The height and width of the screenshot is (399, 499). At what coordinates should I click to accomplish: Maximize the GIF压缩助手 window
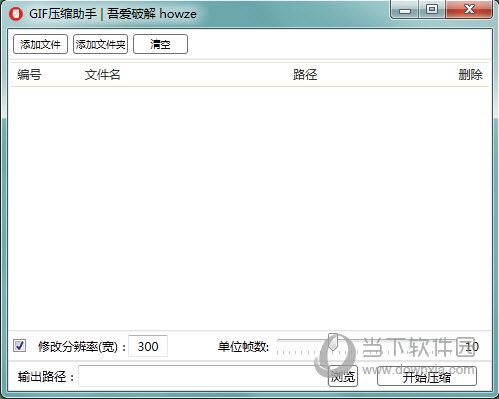pyautogui.click(x=432, y=9)
